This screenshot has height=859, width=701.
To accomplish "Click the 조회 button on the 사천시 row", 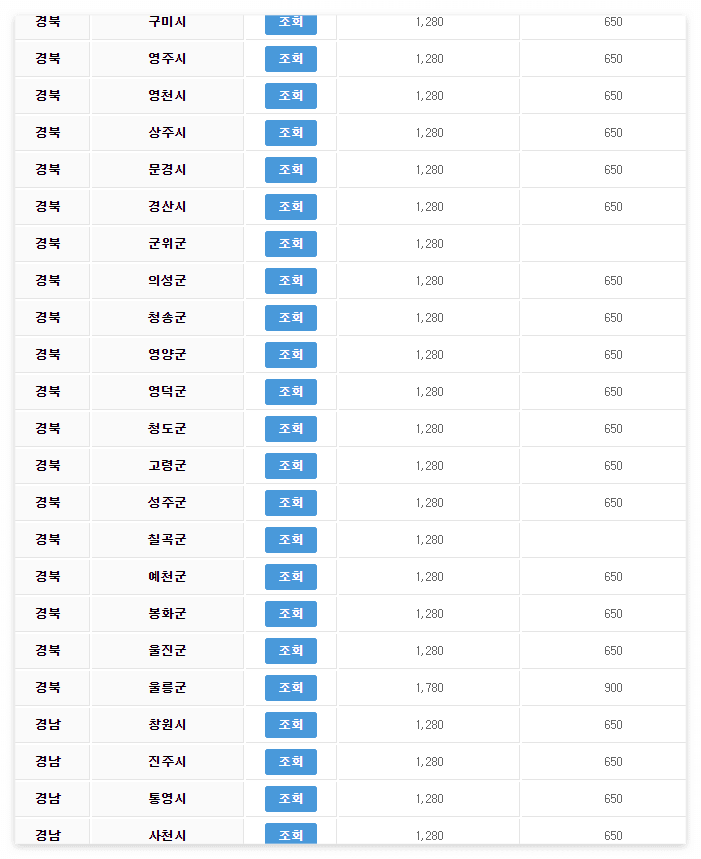I will (x=290, y=835).
